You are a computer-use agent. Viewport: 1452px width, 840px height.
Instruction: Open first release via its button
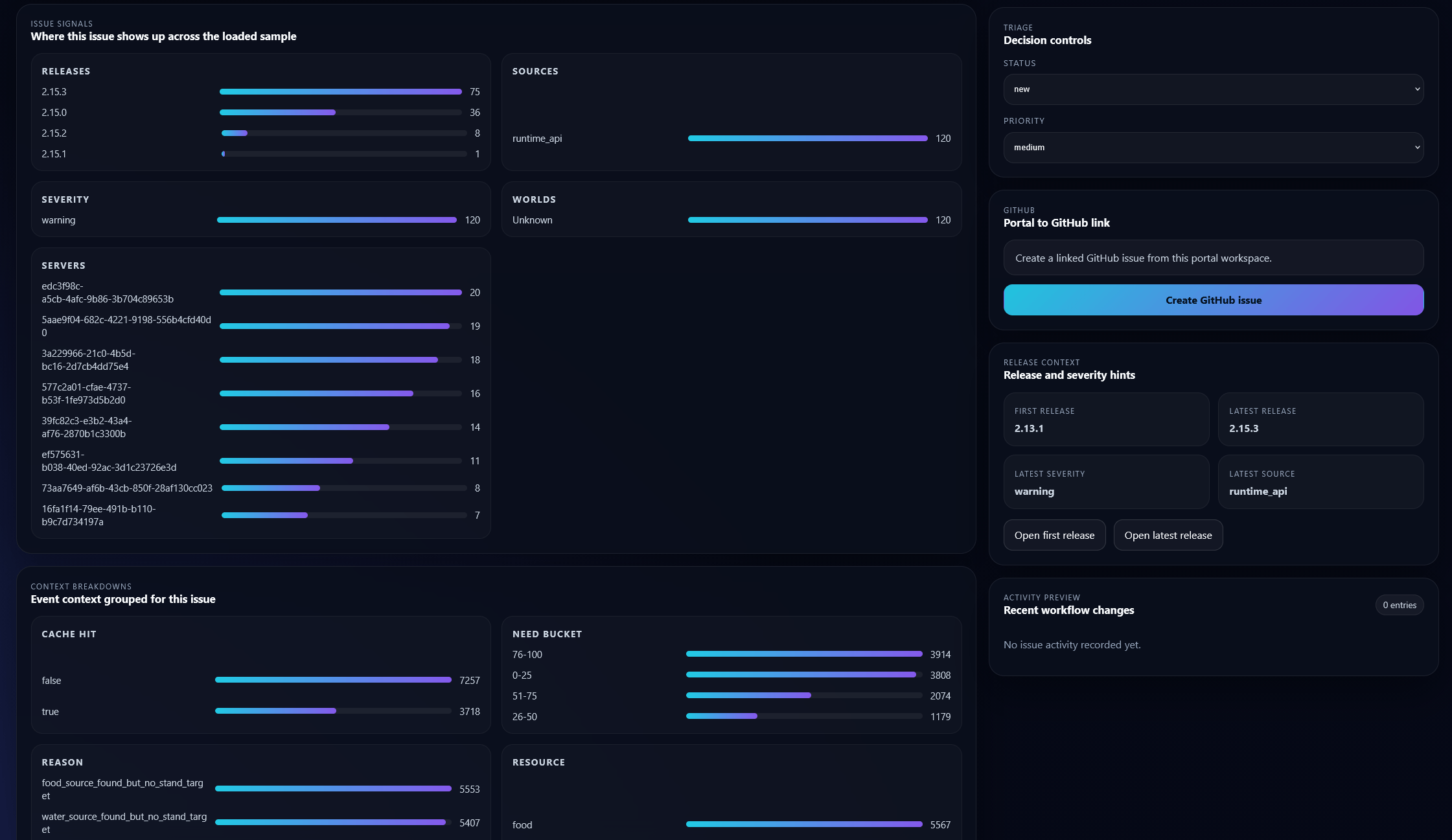click(x=1054, y=535)
